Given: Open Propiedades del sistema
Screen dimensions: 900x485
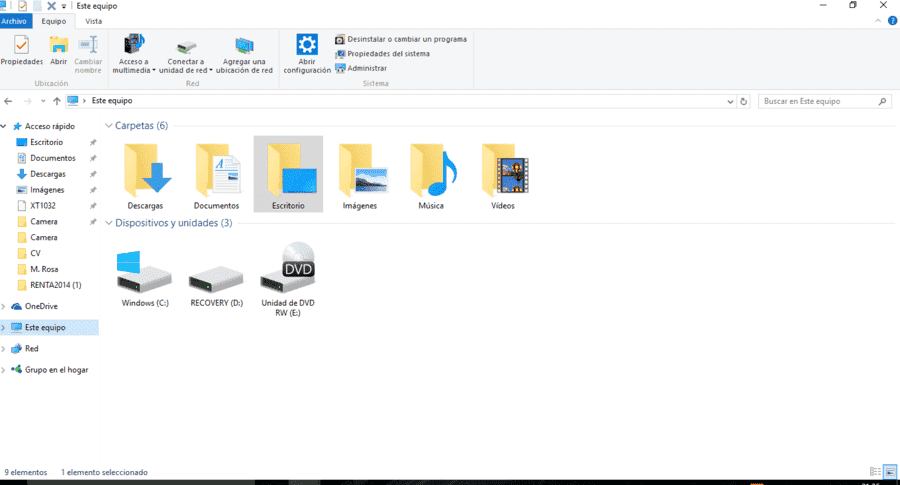Looking at the screenshot, I should pyautogui.click(x=382, y=53).
